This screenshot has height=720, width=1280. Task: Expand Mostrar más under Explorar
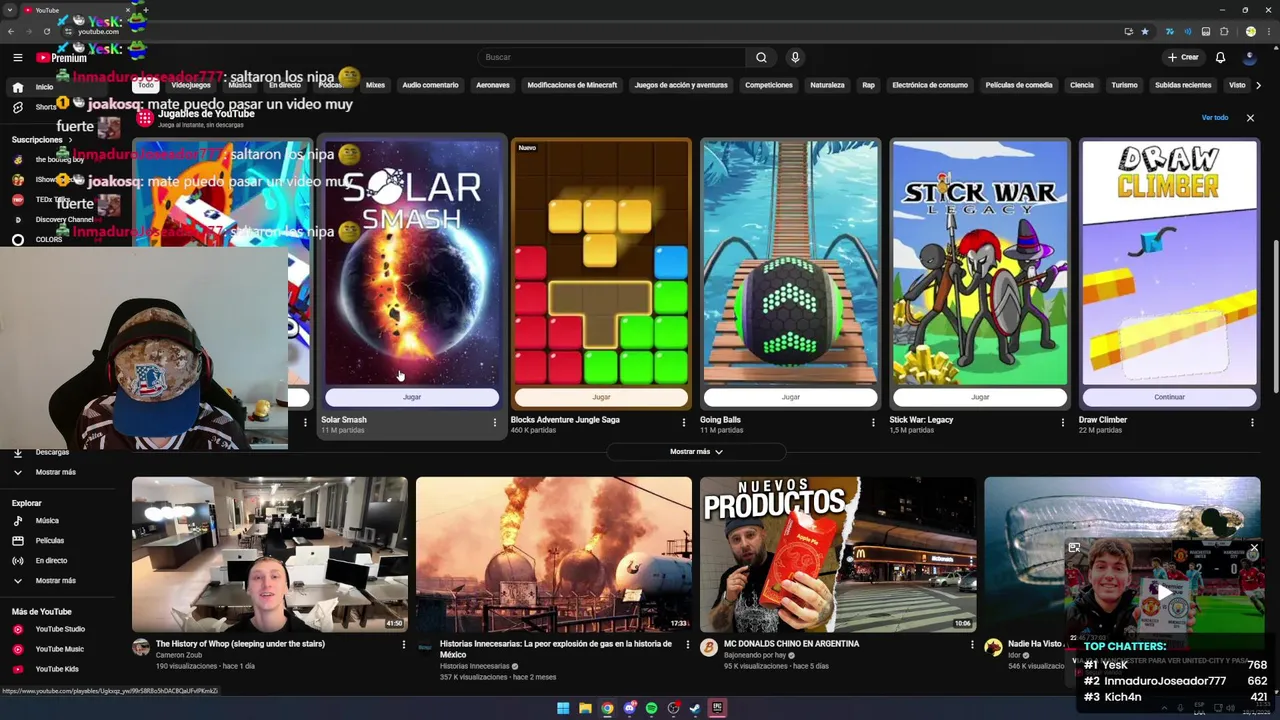click(55, 581)
